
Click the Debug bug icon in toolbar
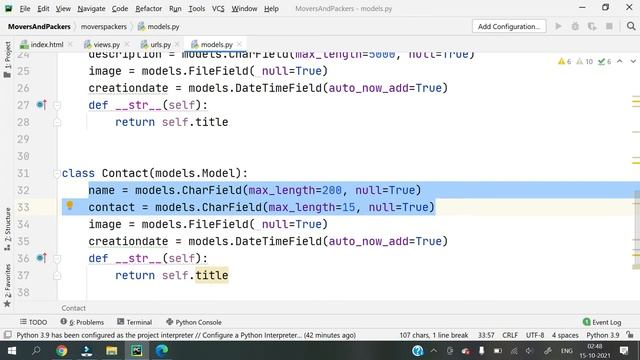click(x=575, y=27)
